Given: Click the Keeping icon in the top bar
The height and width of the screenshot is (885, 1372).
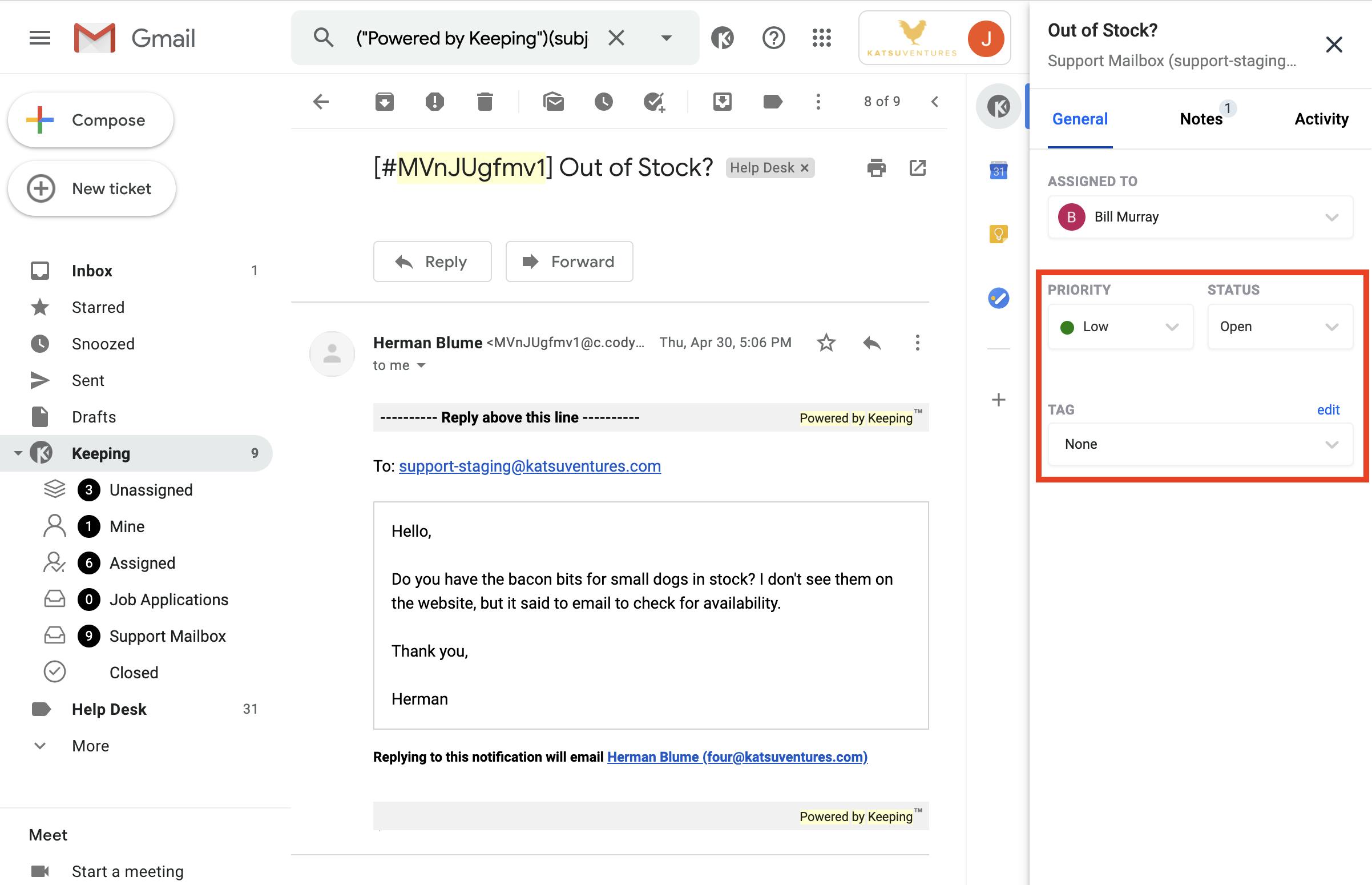Looking at the screenshot, I should tap(723, 38).
